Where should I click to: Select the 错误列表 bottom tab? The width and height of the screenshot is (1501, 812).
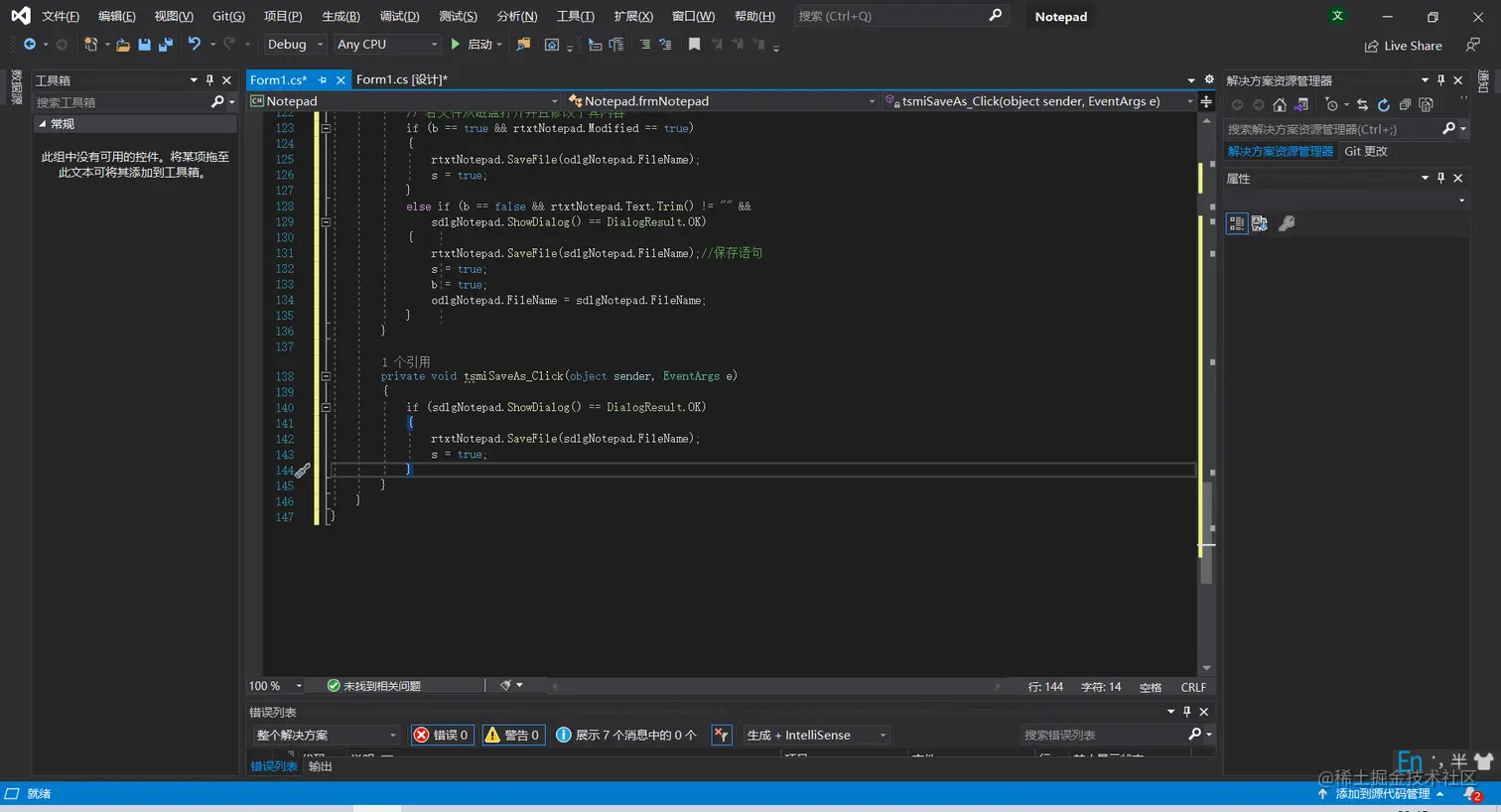pos(274,766)
